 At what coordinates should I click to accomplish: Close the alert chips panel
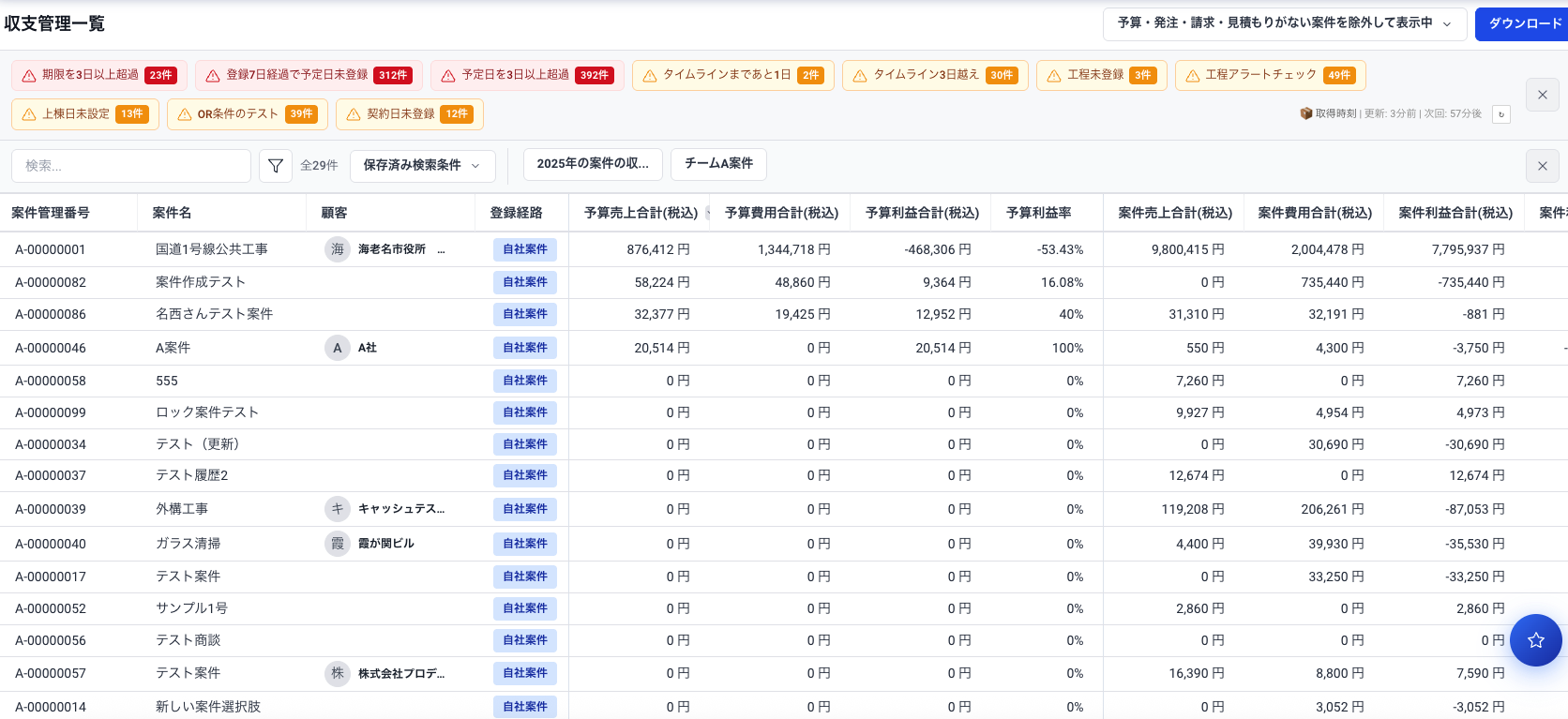click(x=1543, y=95)
